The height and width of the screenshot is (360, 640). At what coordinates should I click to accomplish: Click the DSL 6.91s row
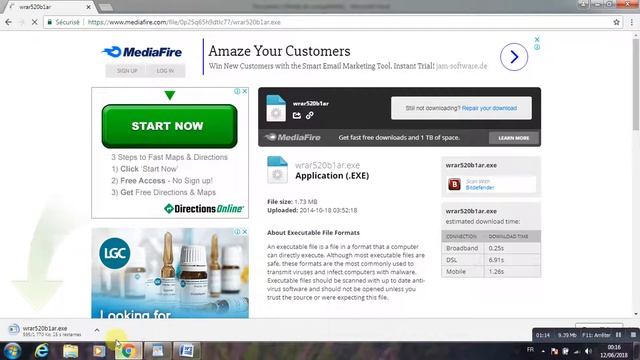point(491,260)
